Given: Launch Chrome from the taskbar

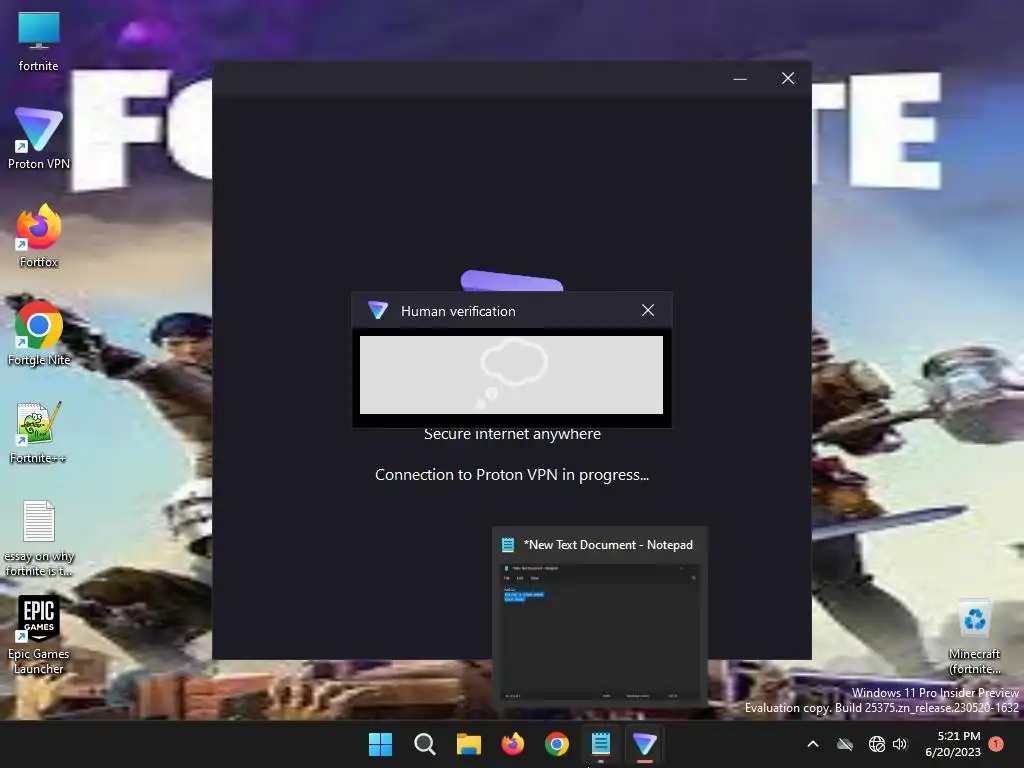Looking at the screenshot, I should click(556, 744).
